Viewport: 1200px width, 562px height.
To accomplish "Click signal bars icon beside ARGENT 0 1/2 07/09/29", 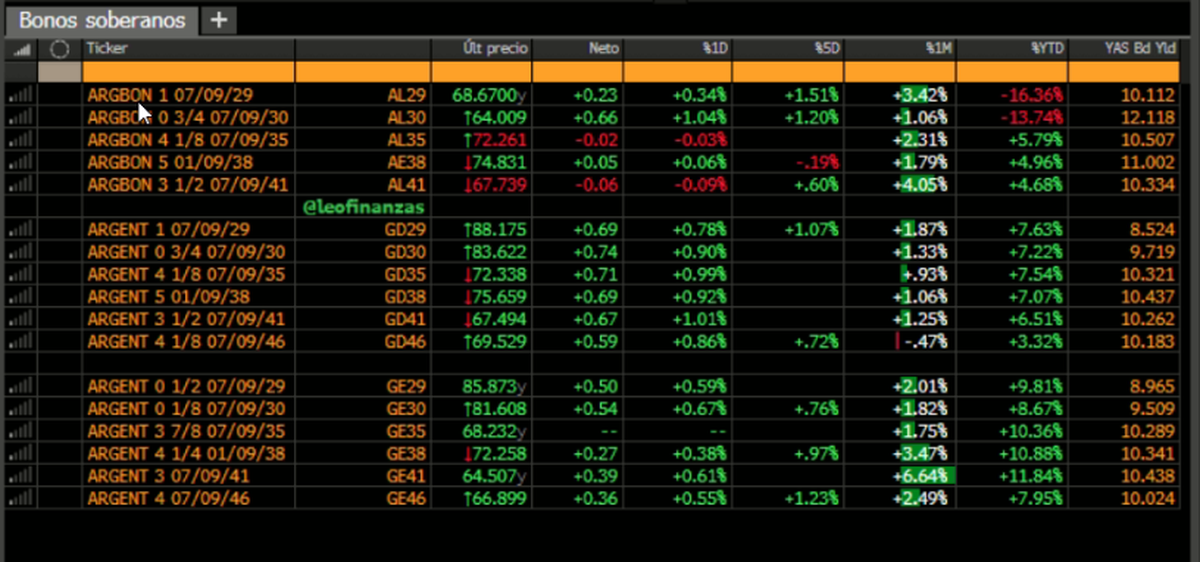I will 20,387.
